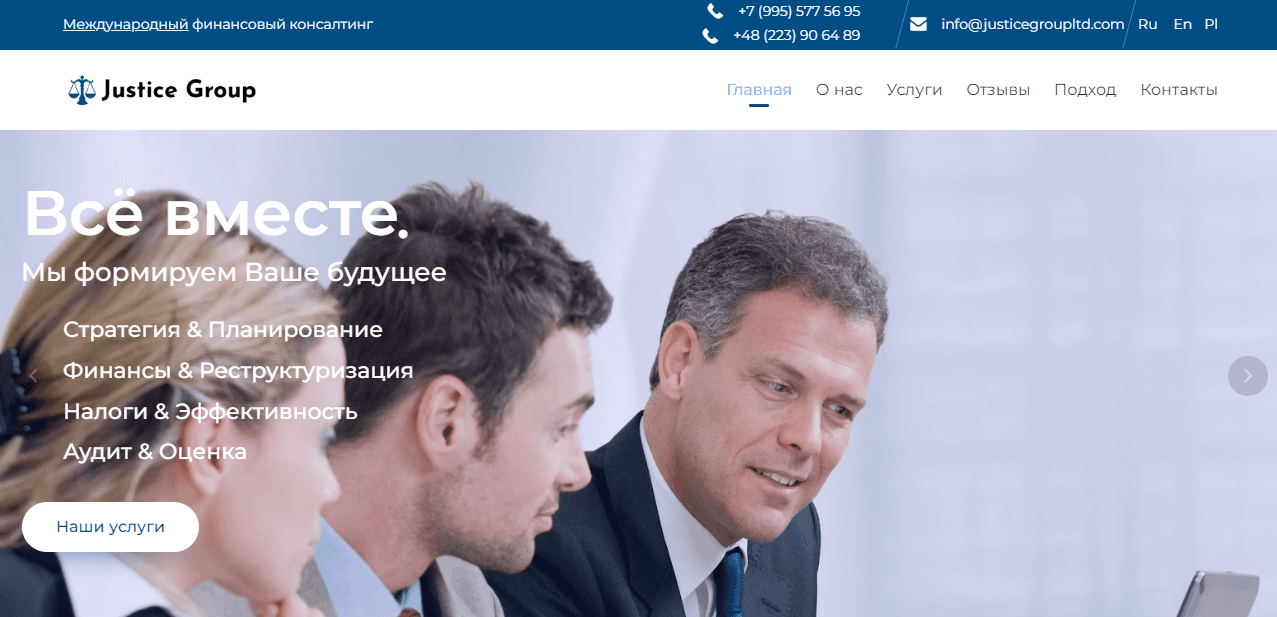
Task: Open the Услуги section from the navigation
Action: pyautogui.click(x=913, y=89)
